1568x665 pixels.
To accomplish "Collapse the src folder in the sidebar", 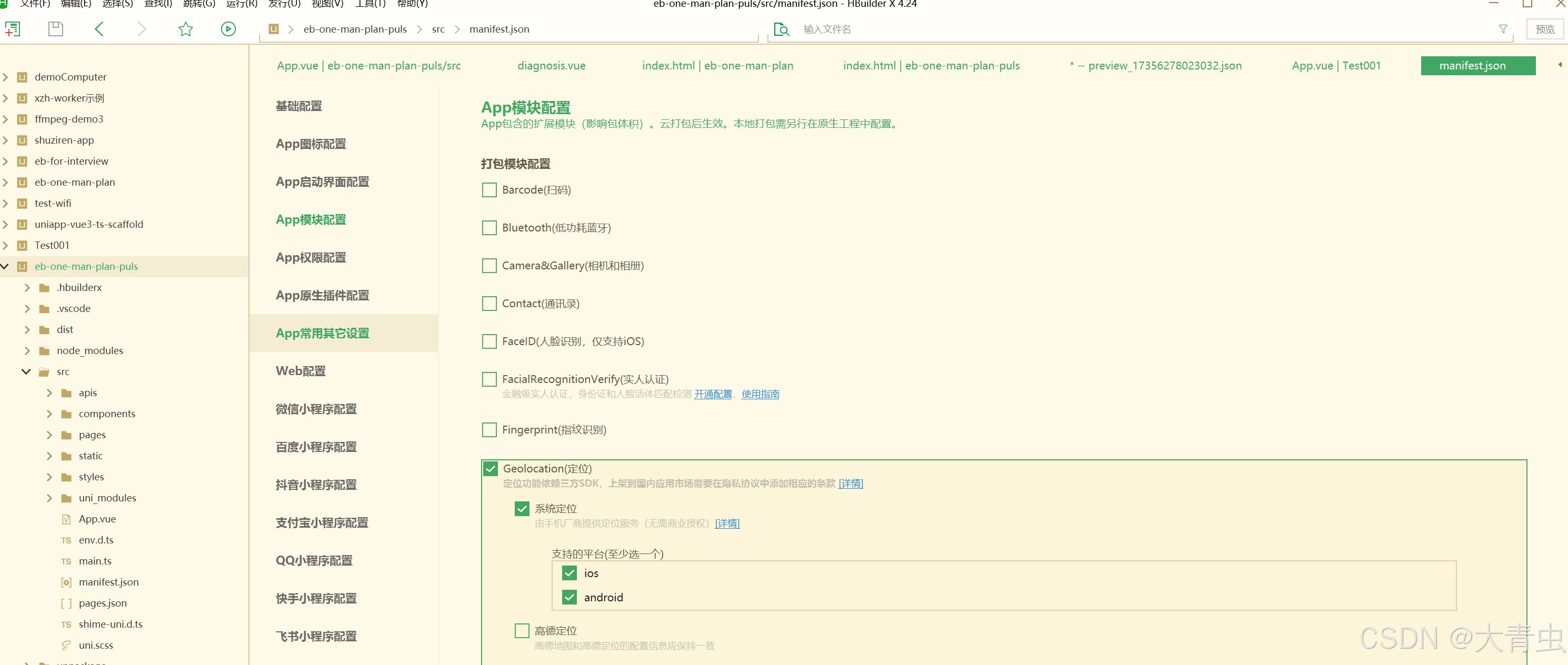I will (x=26, y=371).
